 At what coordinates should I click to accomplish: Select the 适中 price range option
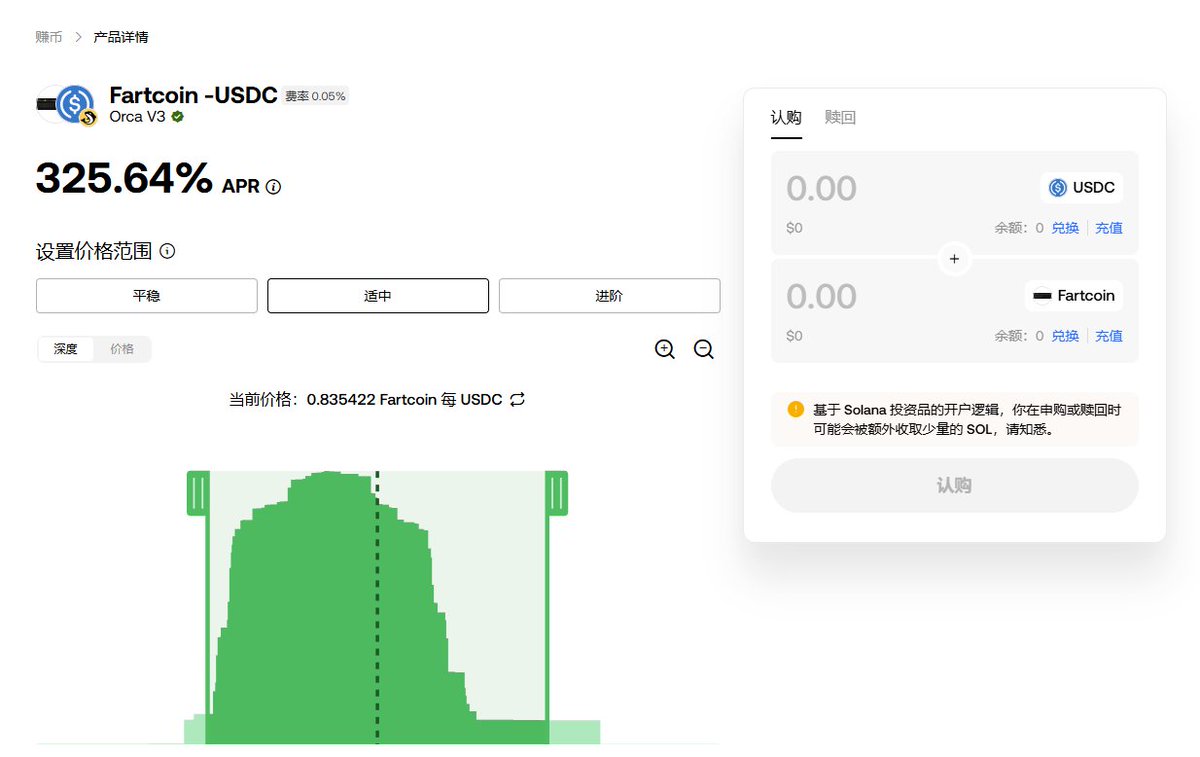click(x=378, y=296)
